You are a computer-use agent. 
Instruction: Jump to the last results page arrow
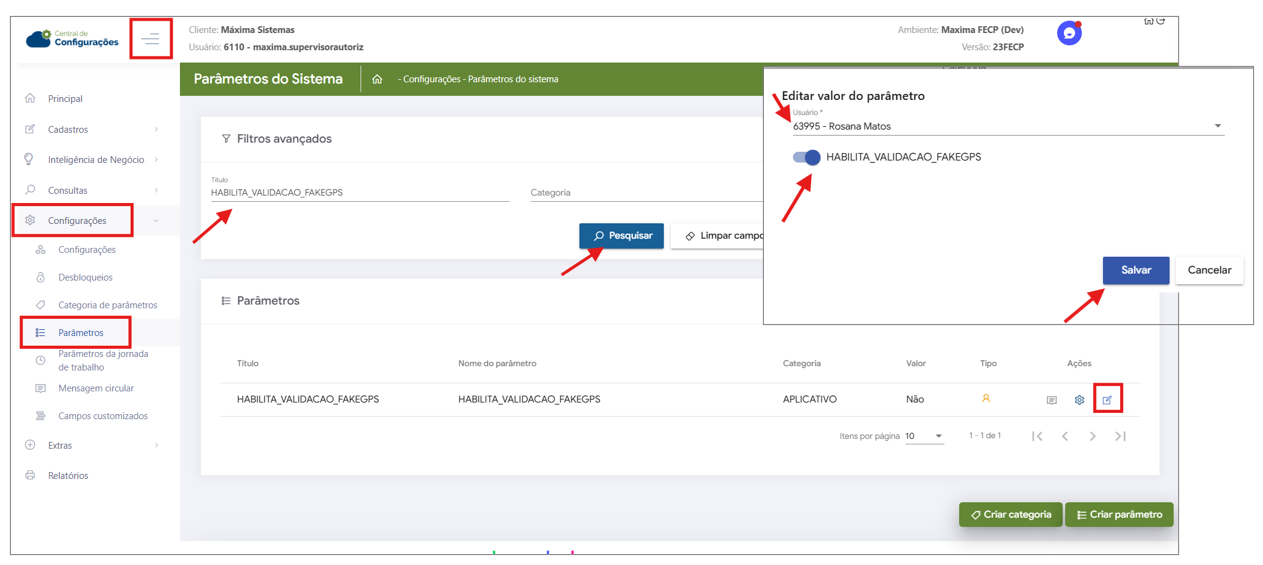tap(1120, 436)
